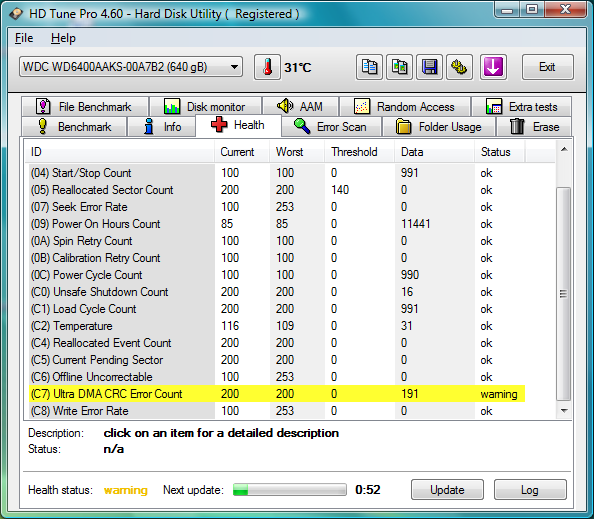The height and width of the screenshot is (519, 594).
Task: Click the scrollbar up arrow in attribute list
Action: [564, 150]
